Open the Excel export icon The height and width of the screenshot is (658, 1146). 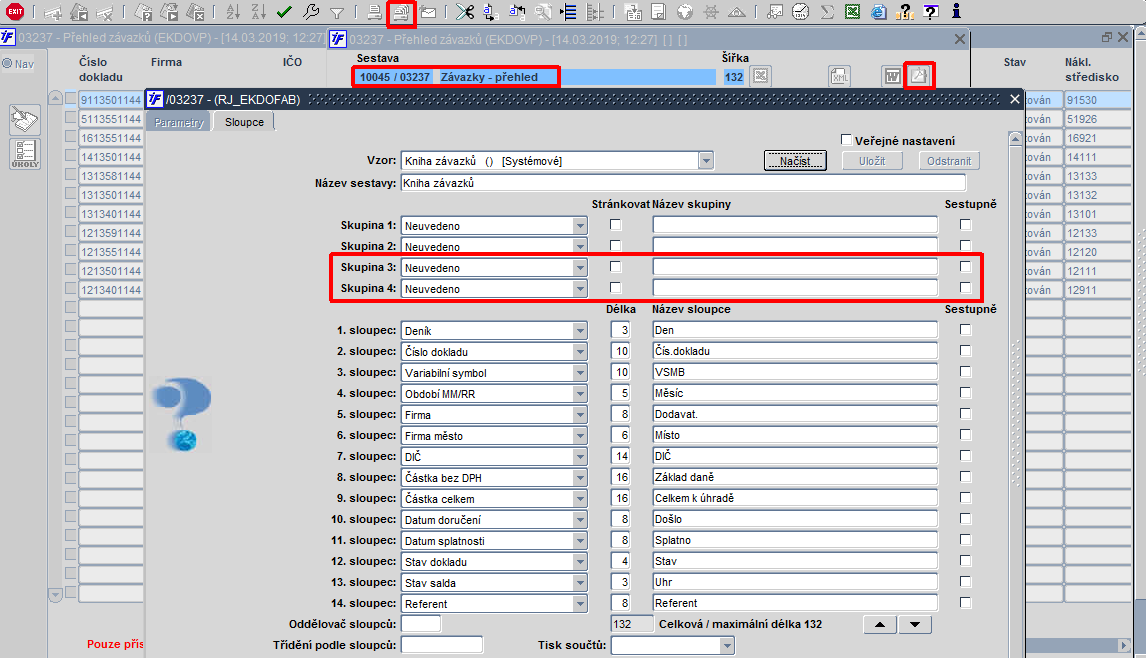[852, 12]
